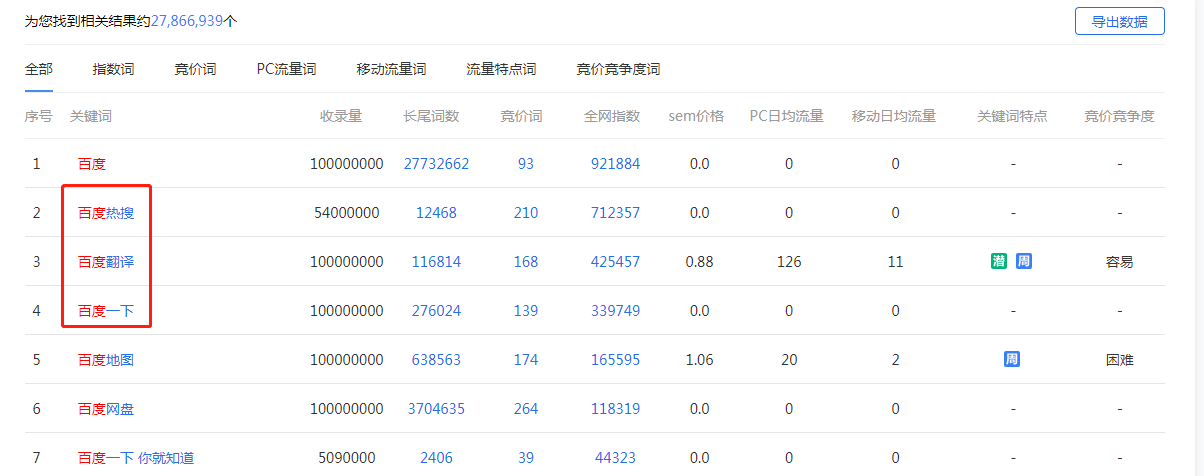Click sem price 0.88

pos(700,262)
